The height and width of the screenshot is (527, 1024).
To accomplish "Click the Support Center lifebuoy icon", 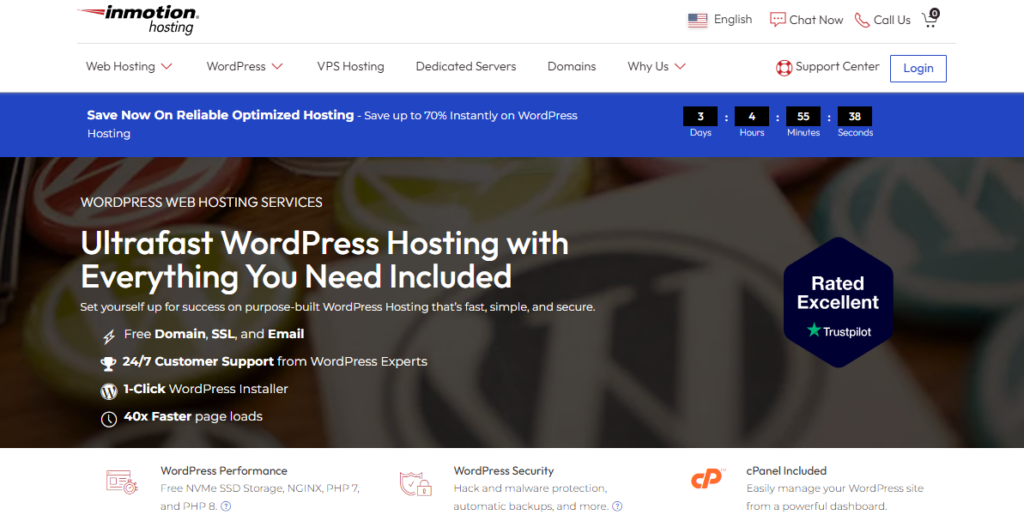I will click(x=784, y=67).
